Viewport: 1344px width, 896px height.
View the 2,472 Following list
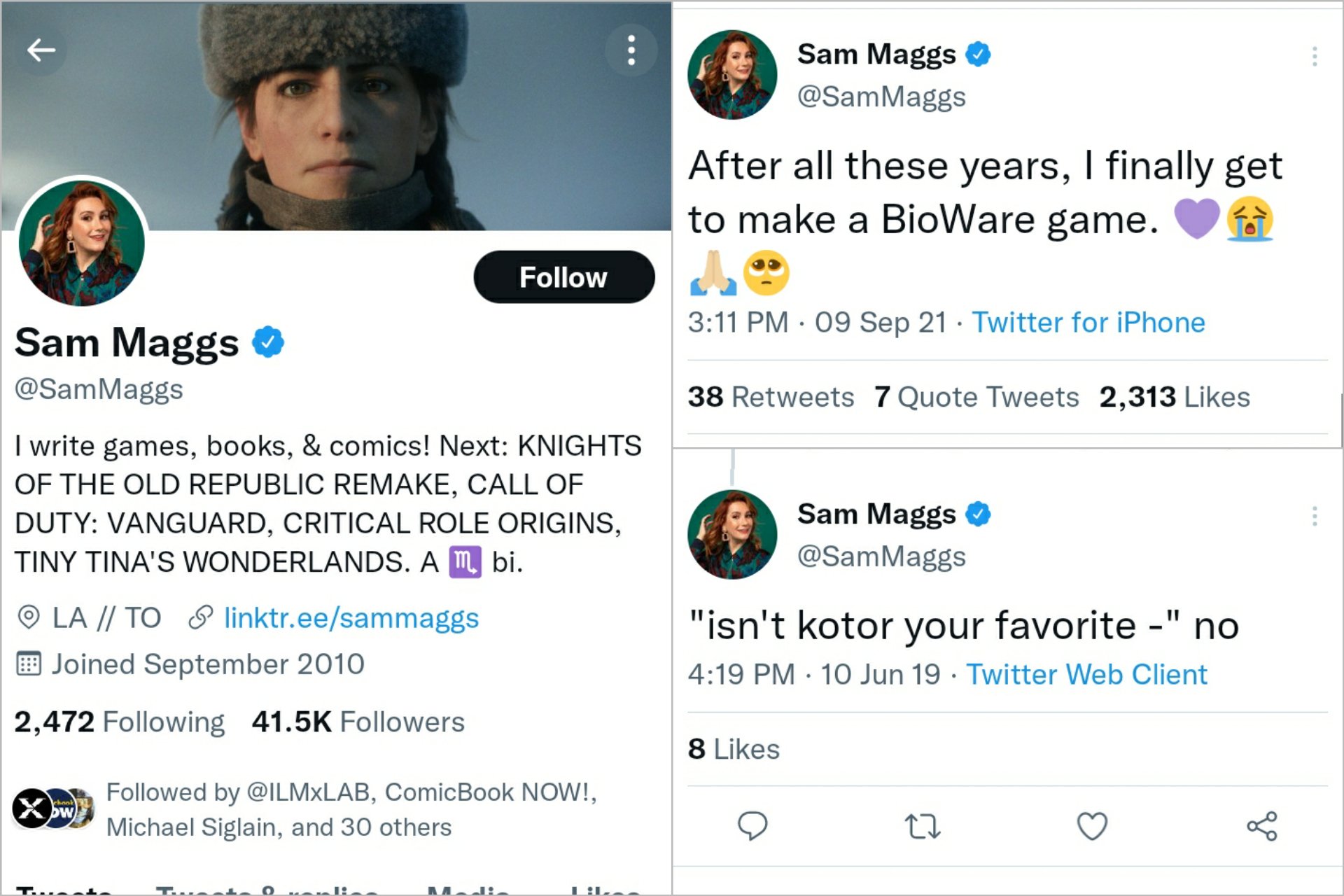[120, 722]
